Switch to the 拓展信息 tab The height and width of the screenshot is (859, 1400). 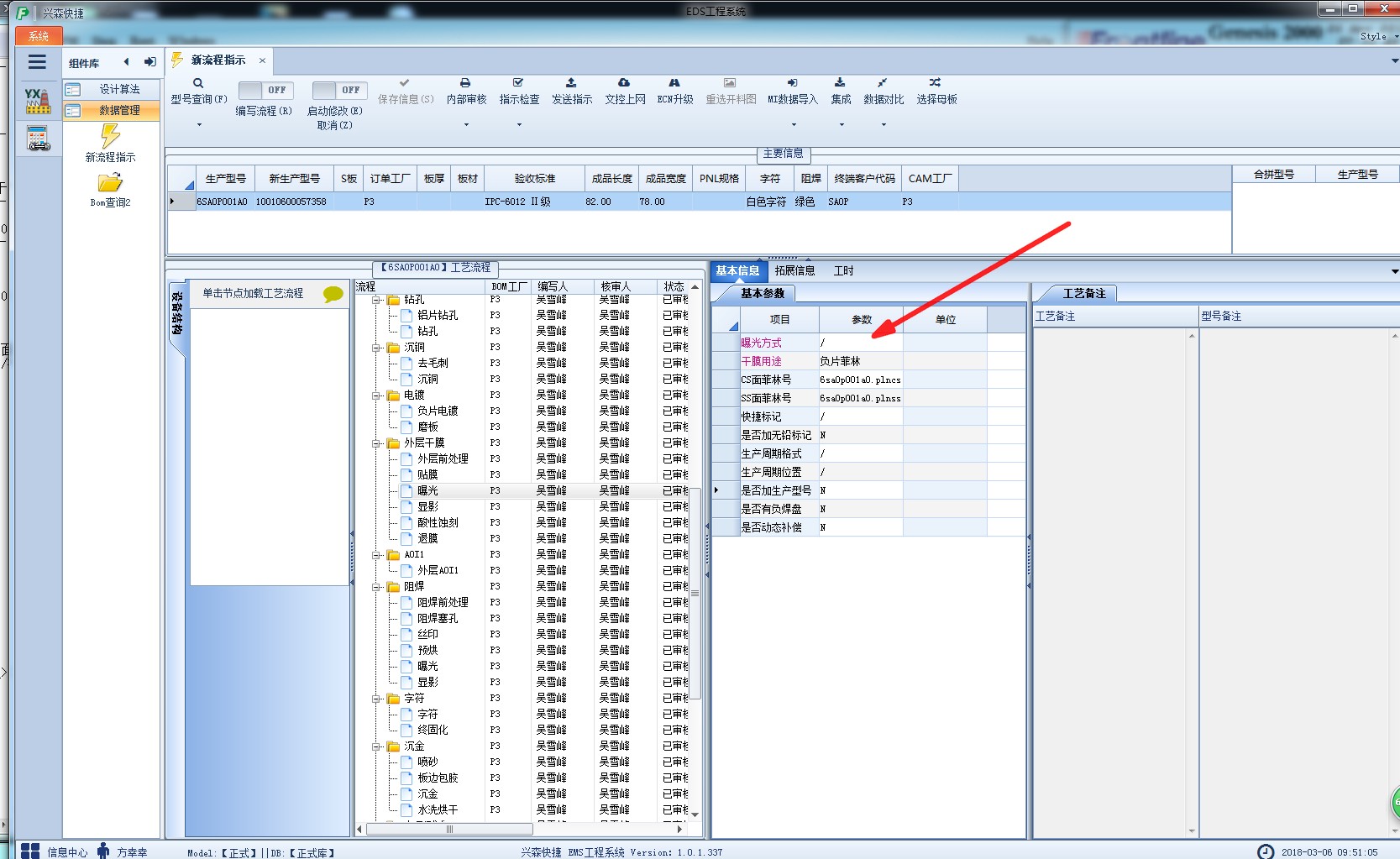coord(794,270)
